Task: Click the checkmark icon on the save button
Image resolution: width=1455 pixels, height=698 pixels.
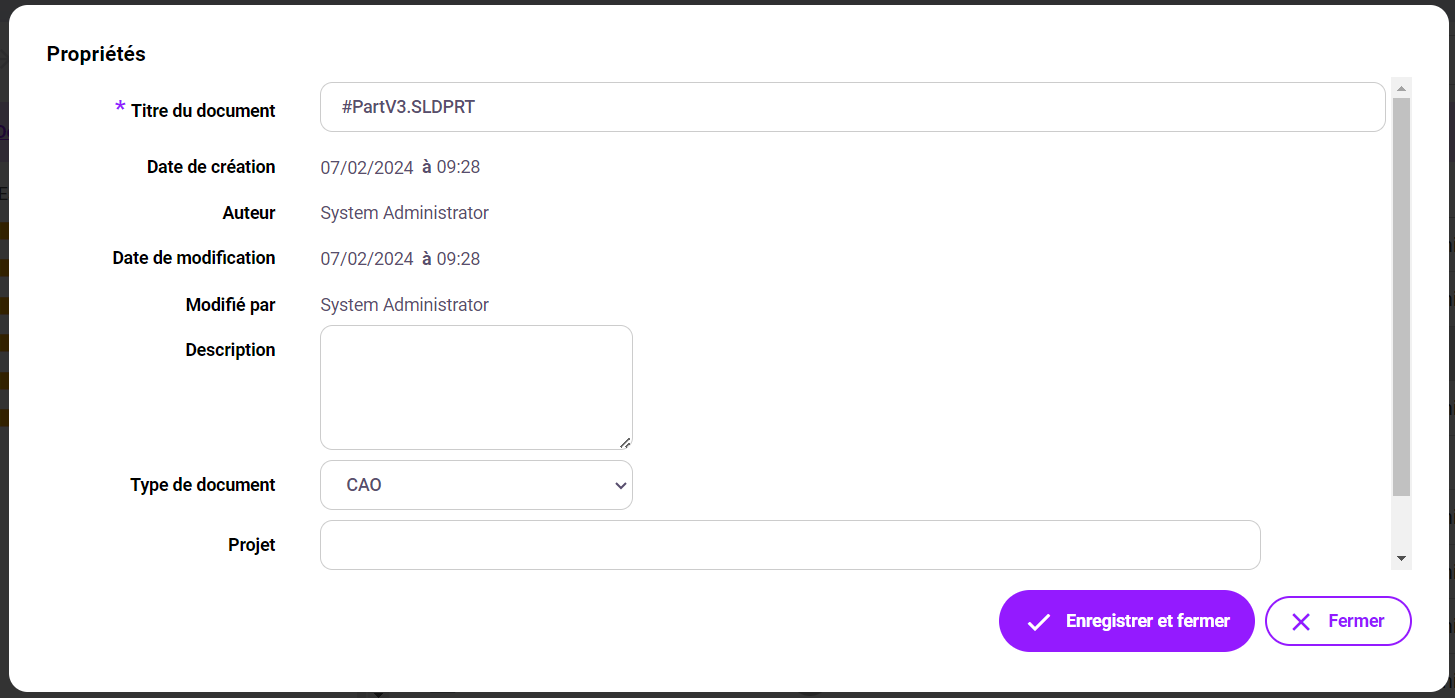Action: pyautogui.click(x=1039, y=622)
